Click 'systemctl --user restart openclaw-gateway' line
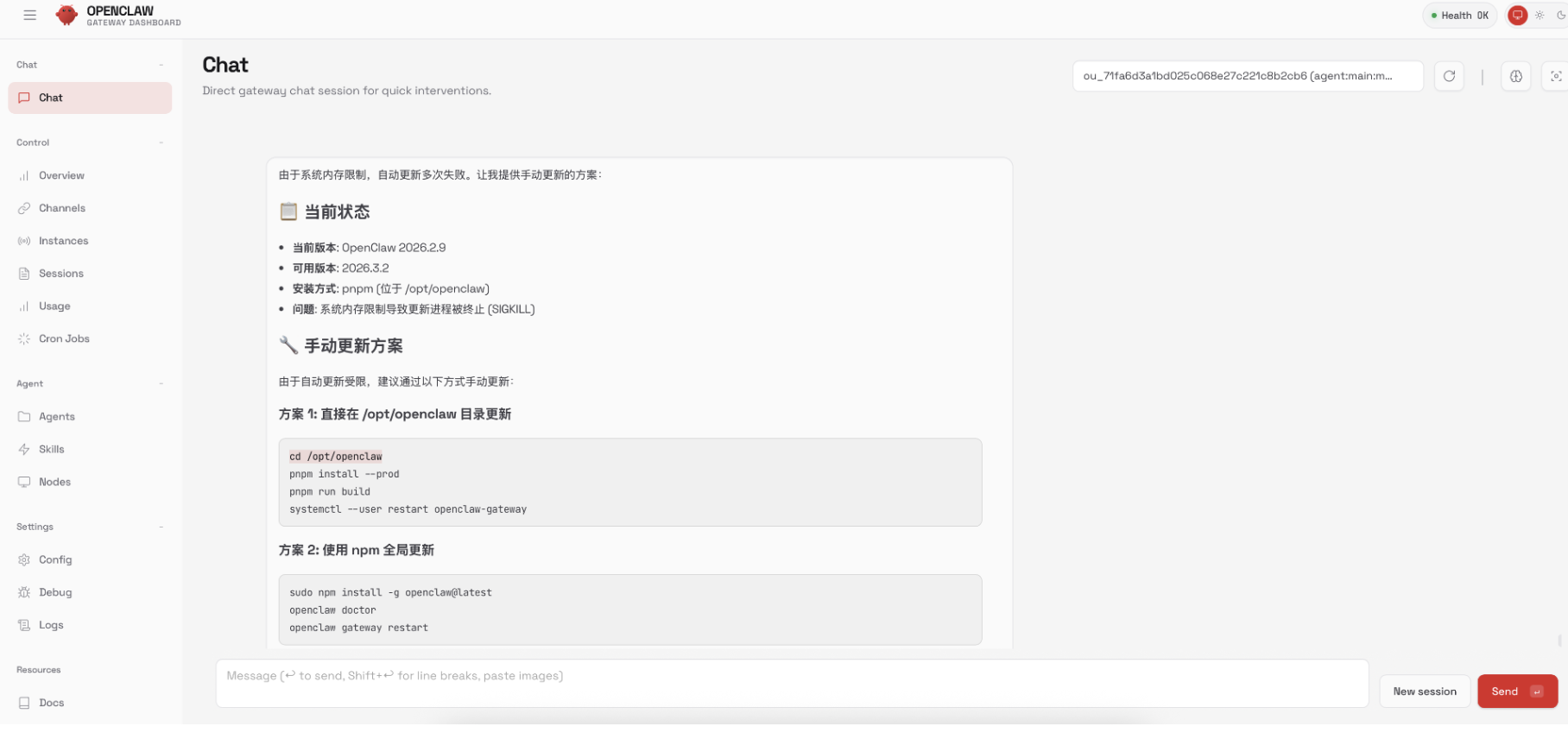This screenshot has width=1568, height=739. pos(408,509)
